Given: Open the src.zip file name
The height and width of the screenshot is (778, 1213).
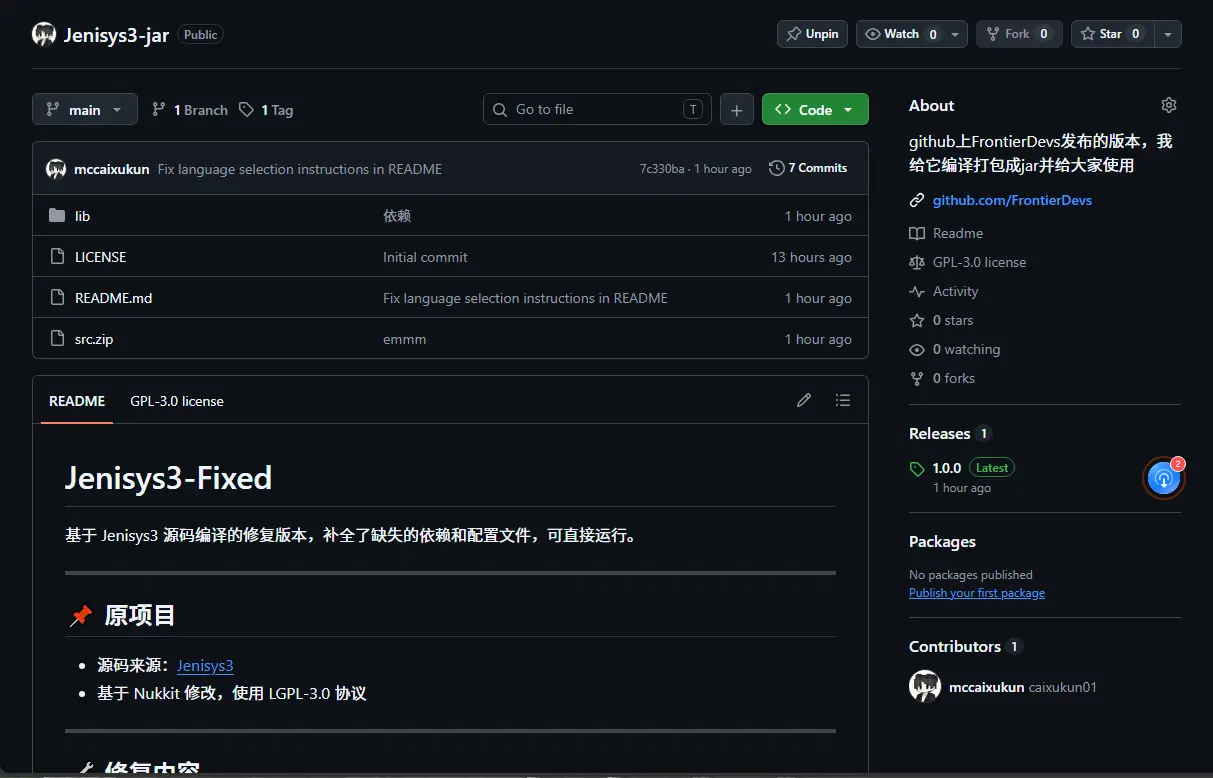Looking at the screenshot, I should [x=94, y=339].
